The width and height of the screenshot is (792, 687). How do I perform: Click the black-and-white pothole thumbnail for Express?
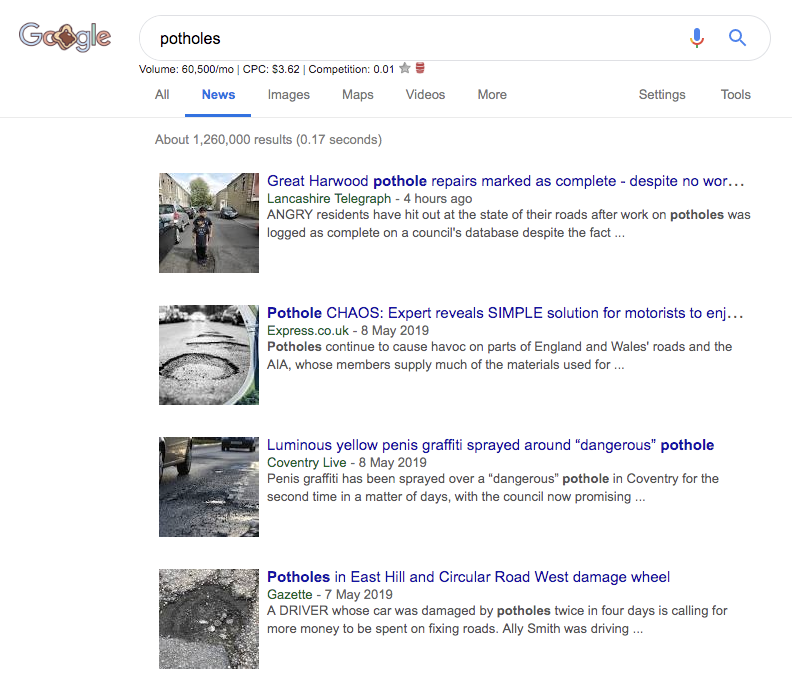click(209, 355)
